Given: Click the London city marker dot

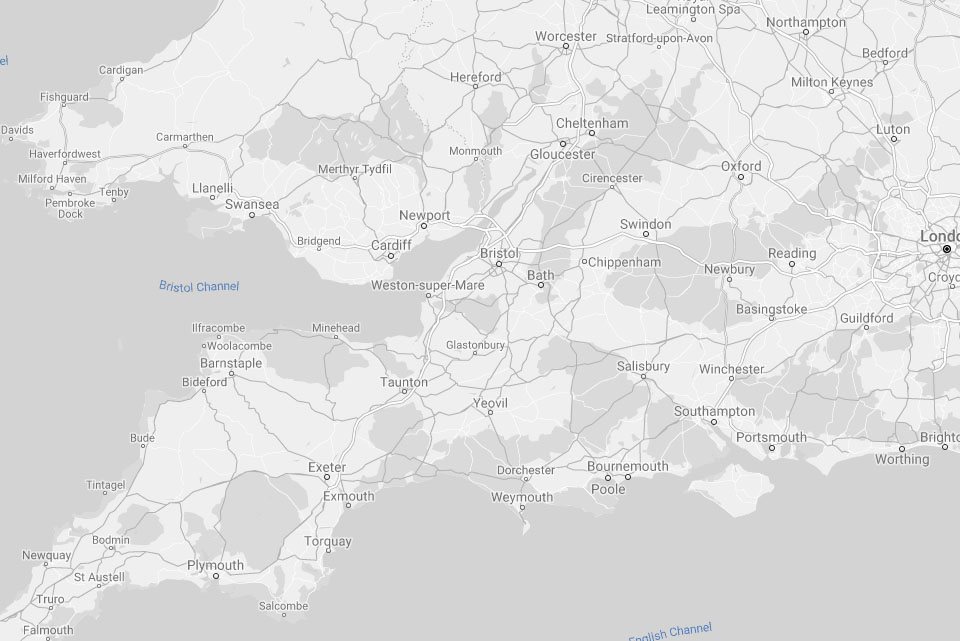Looking at the screenshot, I should point(946,249).
